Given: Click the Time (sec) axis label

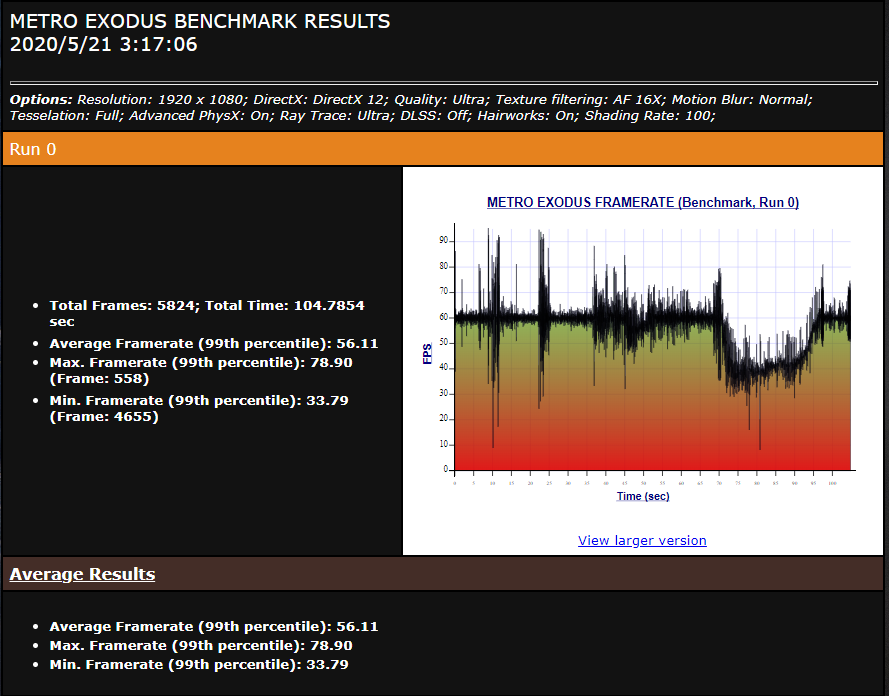Looking at the screenshot, I should 643,496.
